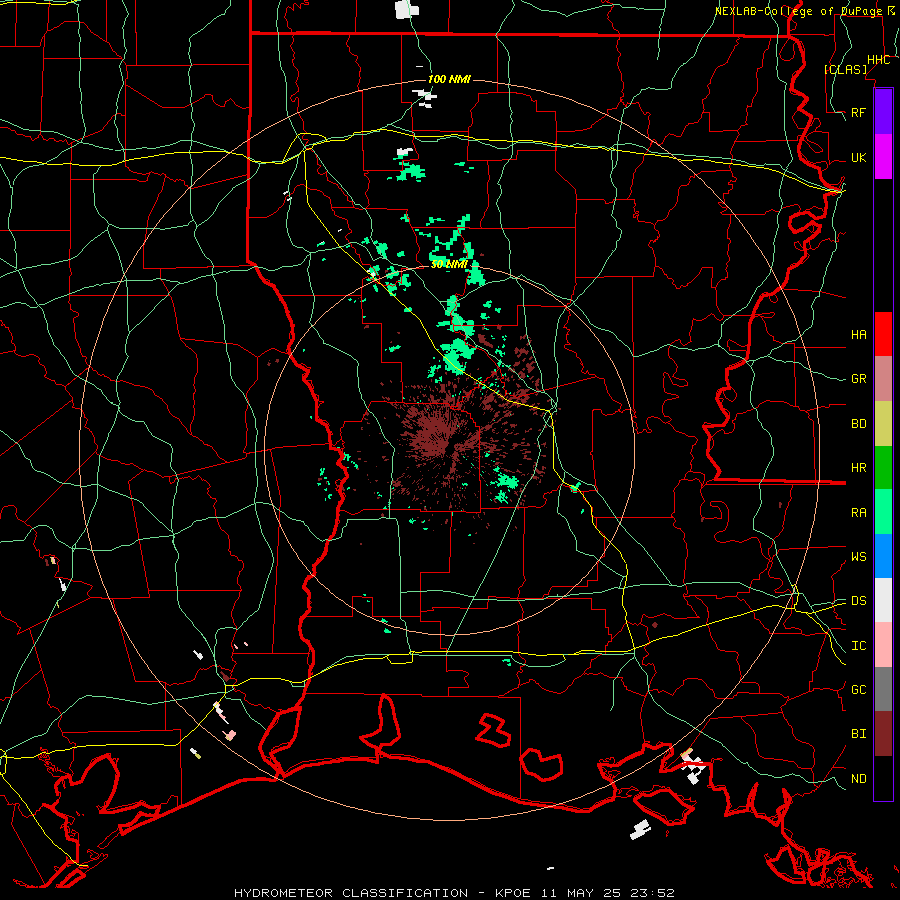Click the magenta UK color swatch
This screenshot has width=900, height=900.
[883, 157]
